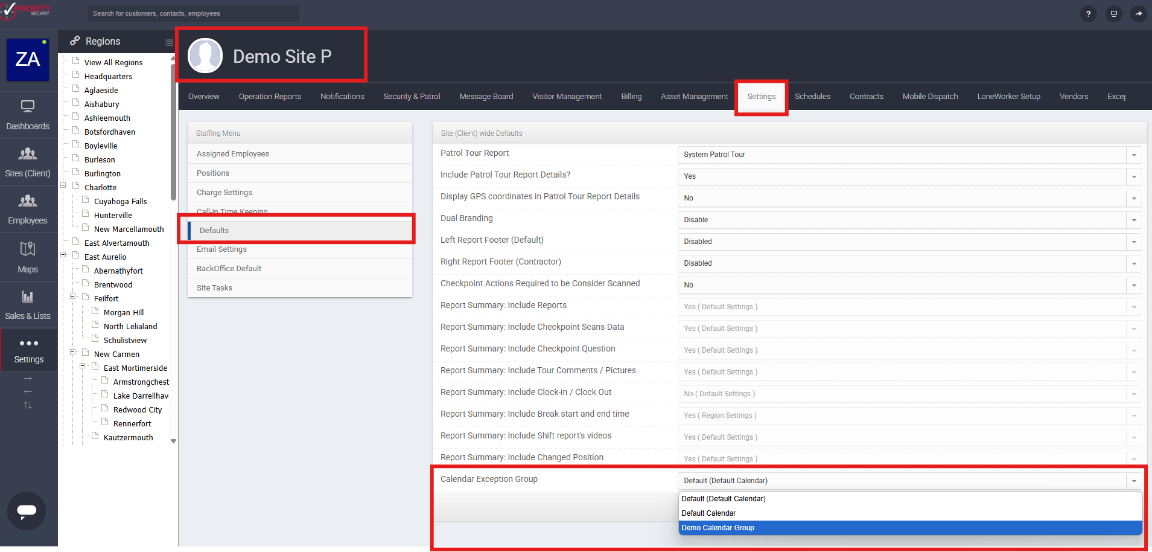Open the Vendors tab

tap(1073, 96)
